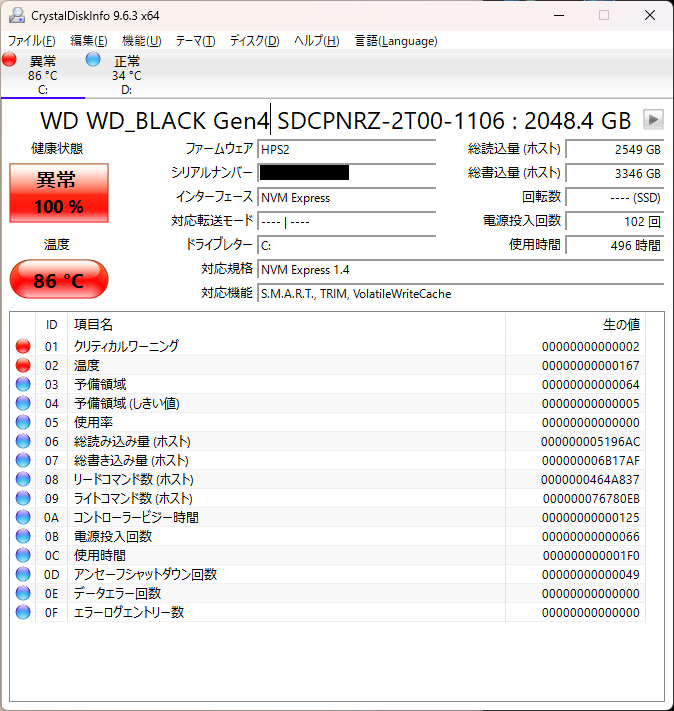Open the ディスク(D) menu

coord(254,41)
